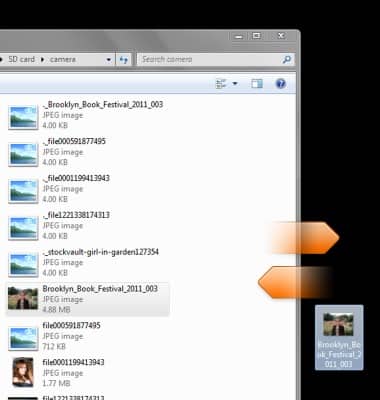
Task: Click the file000591877495 name text
Action: coord(72,325)
